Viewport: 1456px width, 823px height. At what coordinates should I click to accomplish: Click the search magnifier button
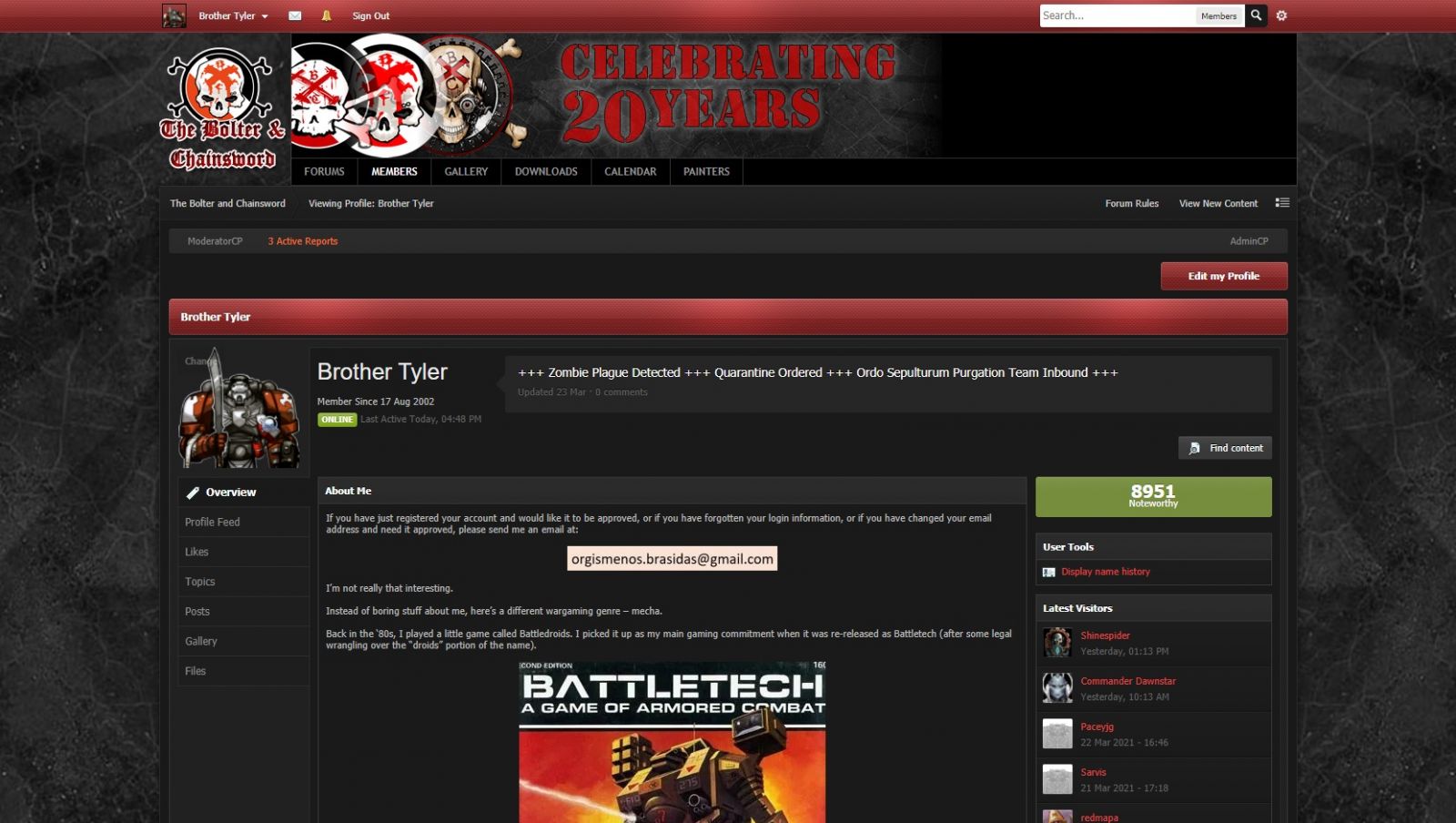[x=1256, y=15]
